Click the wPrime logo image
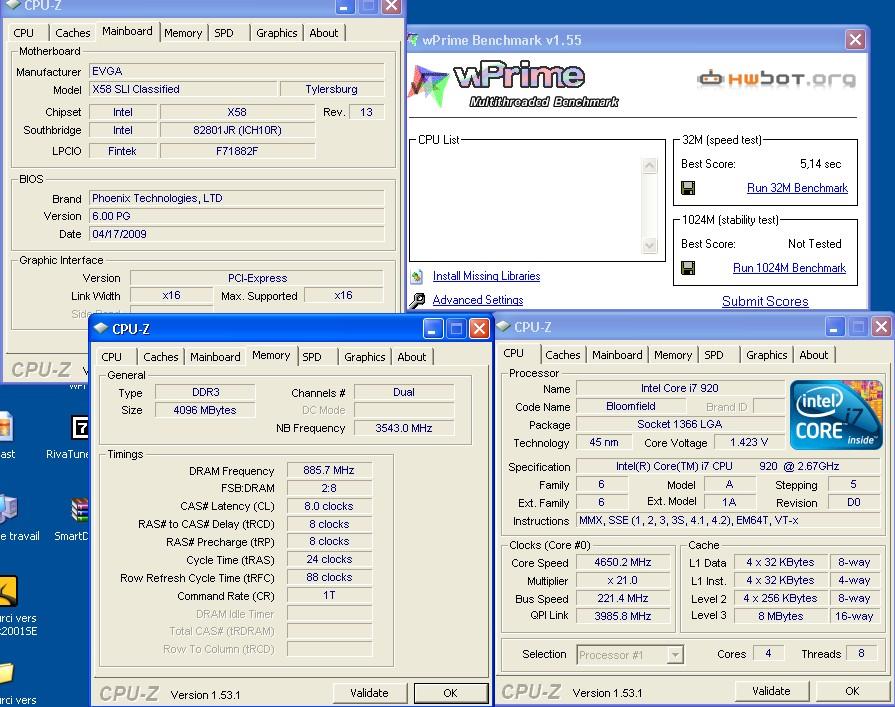The width and height of the screenshot is (895, 707). [x=515, y=86]
